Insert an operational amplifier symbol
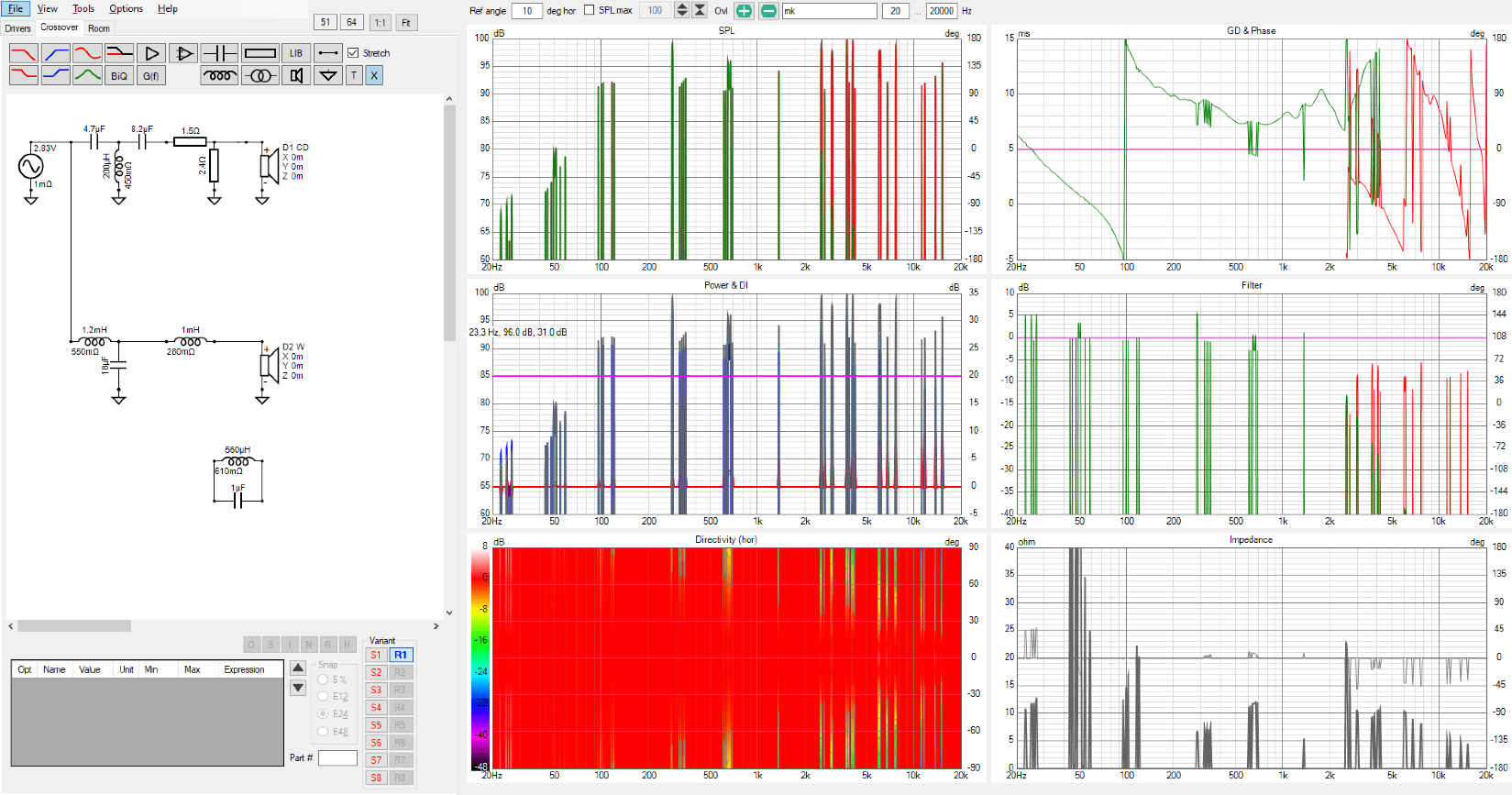This screenshot has width=1512, height=795. [x=183, y=53]
